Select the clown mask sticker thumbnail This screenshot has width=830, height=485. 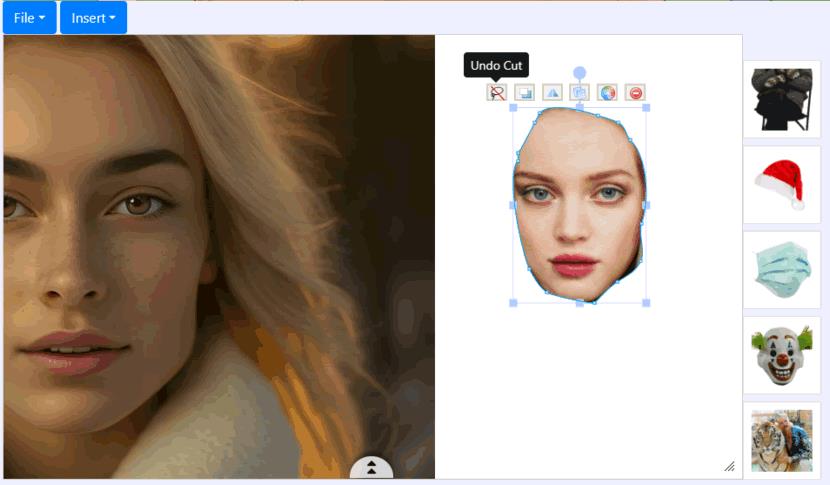click(x=782, y=355)
